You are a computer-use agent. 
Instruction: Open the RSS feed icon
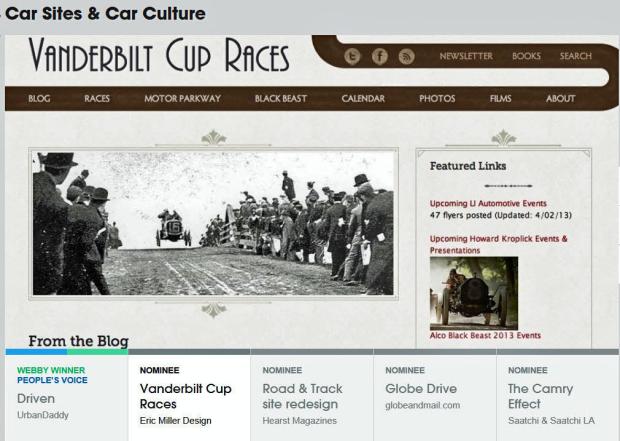tap(406, 56)
